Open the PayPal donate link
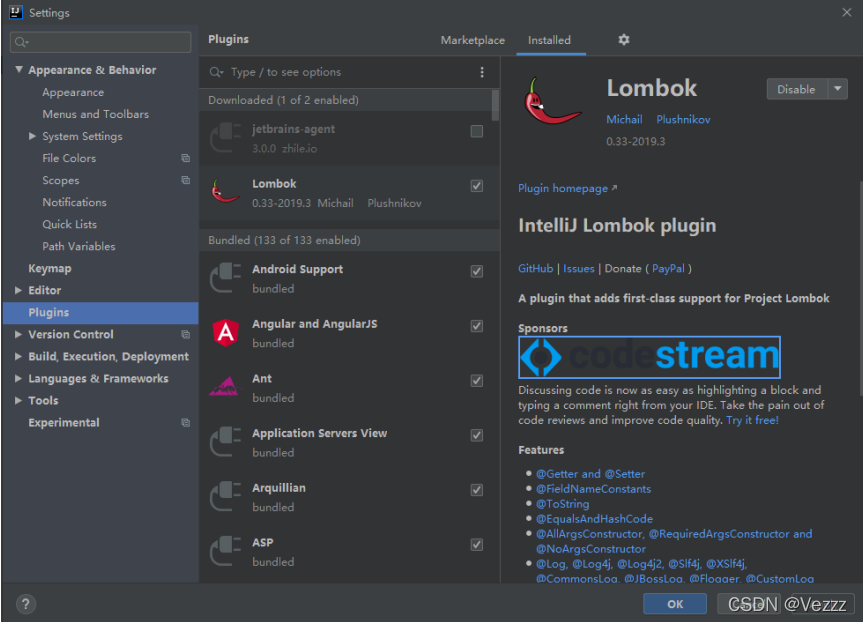The width and height of the screenshot is (863, 622). (x=668, y=269)
